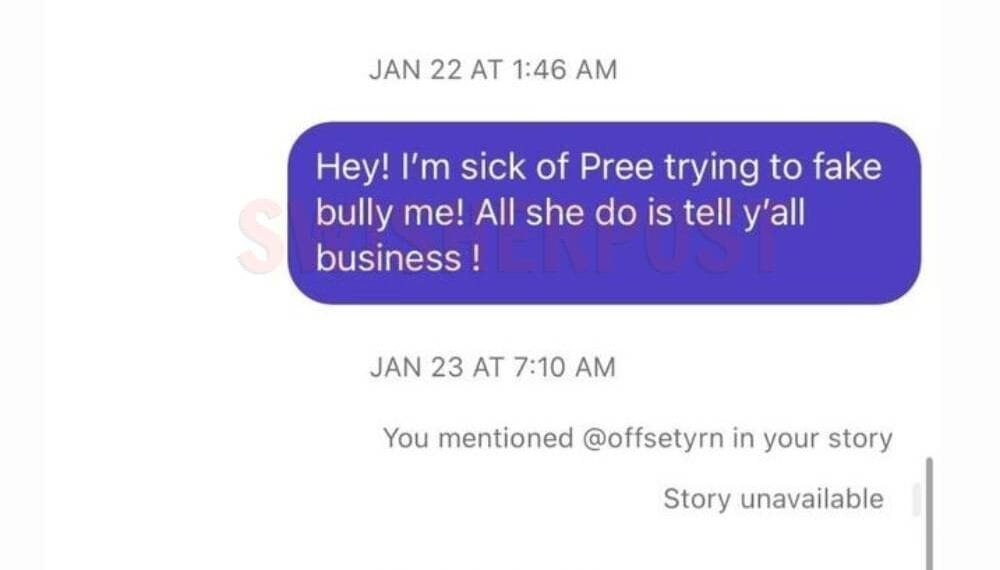Screen dimensions: 1000x570
Task: Click the word bully in the message
Action: click(x=354, y=212)
